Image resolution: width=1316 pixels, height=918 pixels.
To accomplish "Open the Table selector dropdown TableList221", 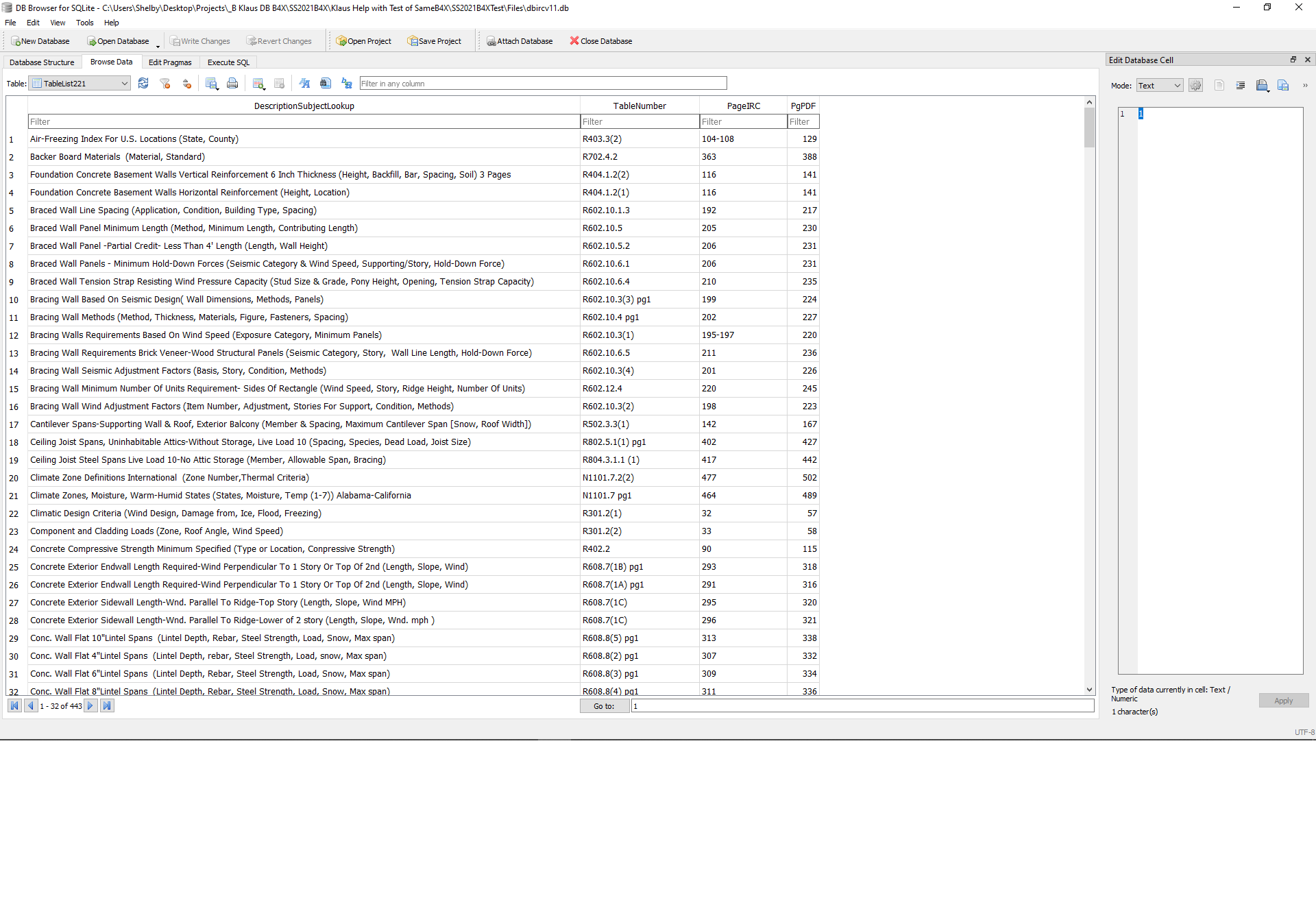I will (x=80, y=84).
